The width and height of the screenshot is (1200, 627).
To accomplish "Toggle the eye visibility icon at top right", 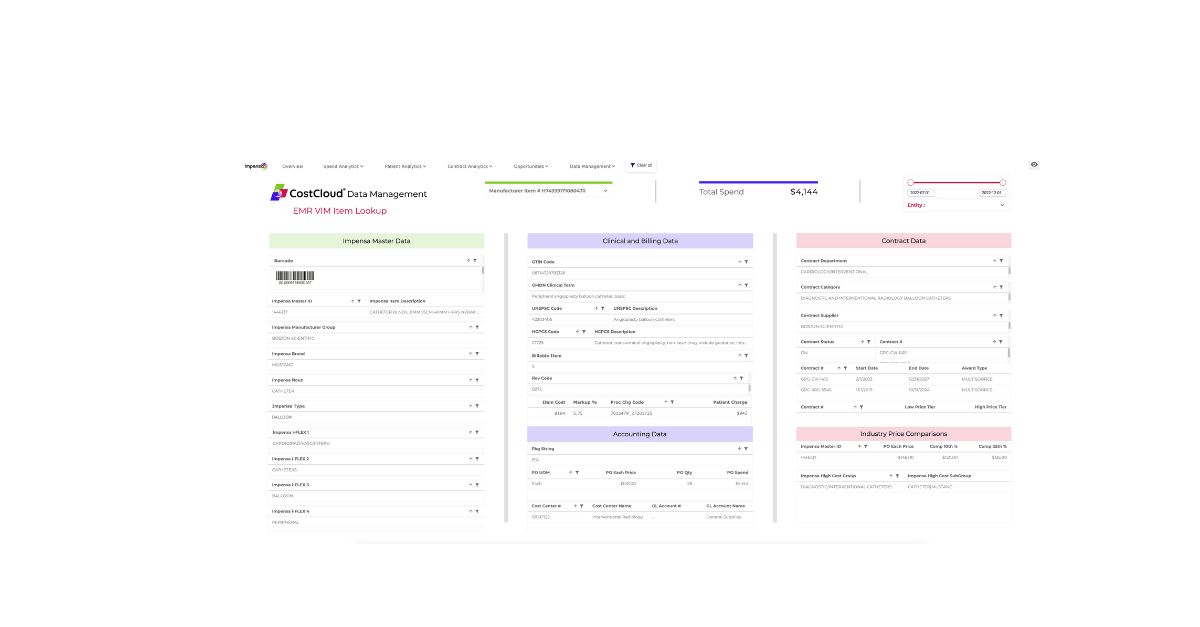I will (1034, 165).
